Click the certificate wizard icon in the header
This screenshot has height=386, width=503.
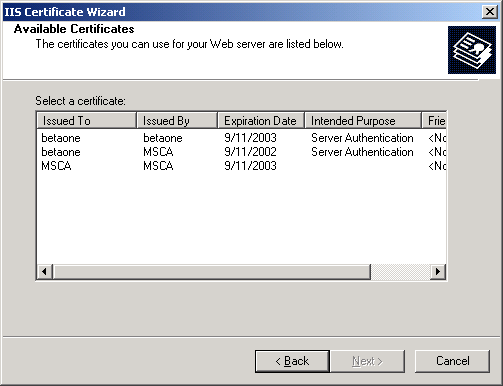[x=472, y=50]
